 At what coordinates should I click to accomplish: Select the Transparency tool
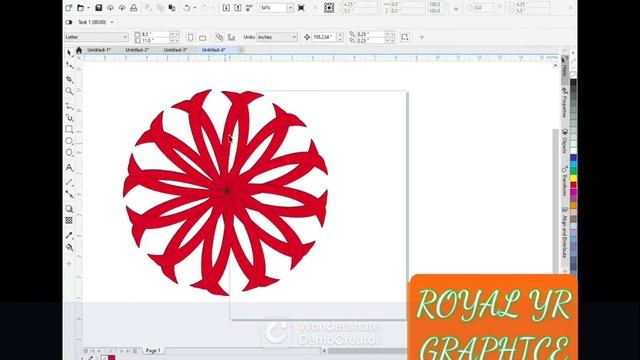(x=69, y=221)
